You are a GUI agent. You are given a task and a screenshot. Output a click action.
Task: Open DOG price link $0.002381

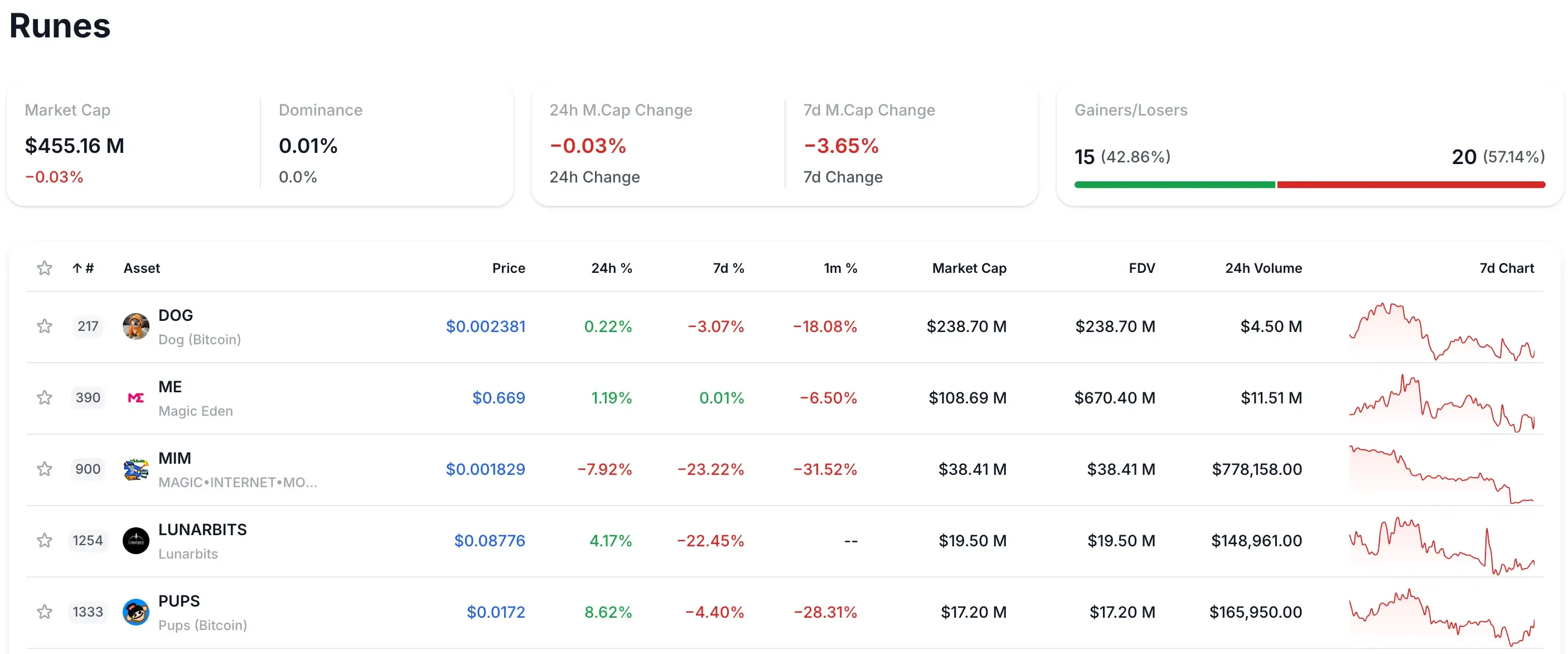tap(485, 326)
